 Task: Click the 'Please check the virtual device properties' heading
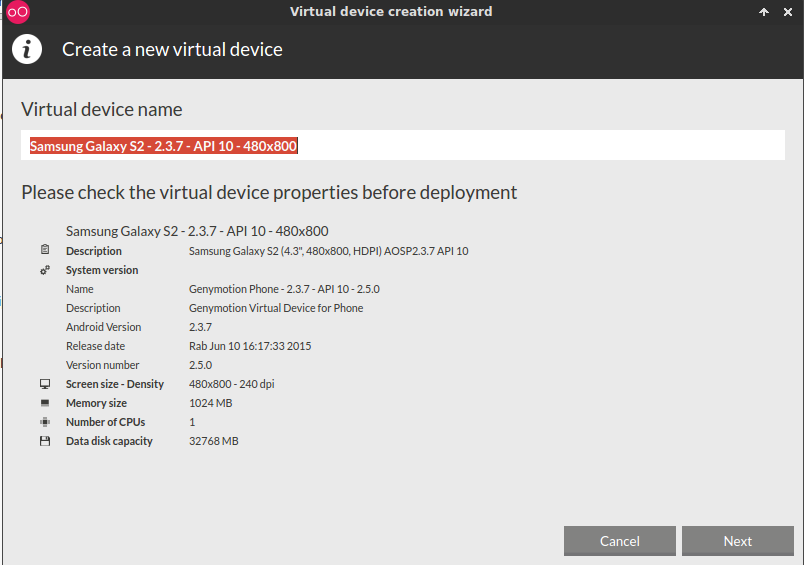(269, 193)
